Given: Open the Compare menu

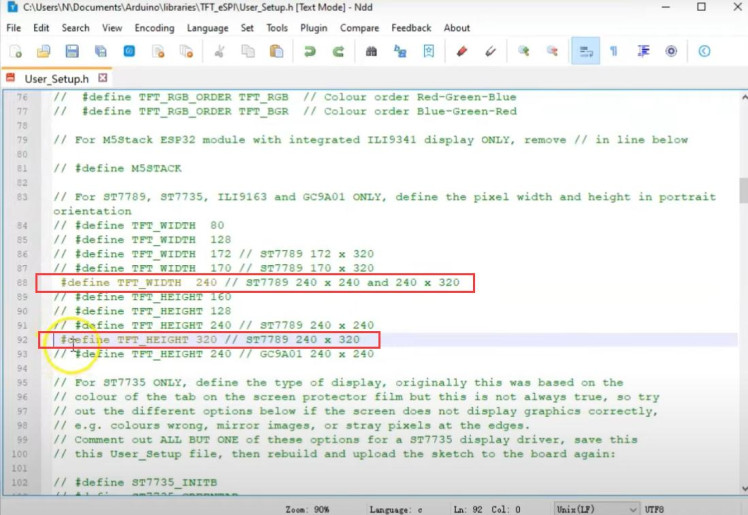Looking at the screenshot, I should click(x=359, y=28).
